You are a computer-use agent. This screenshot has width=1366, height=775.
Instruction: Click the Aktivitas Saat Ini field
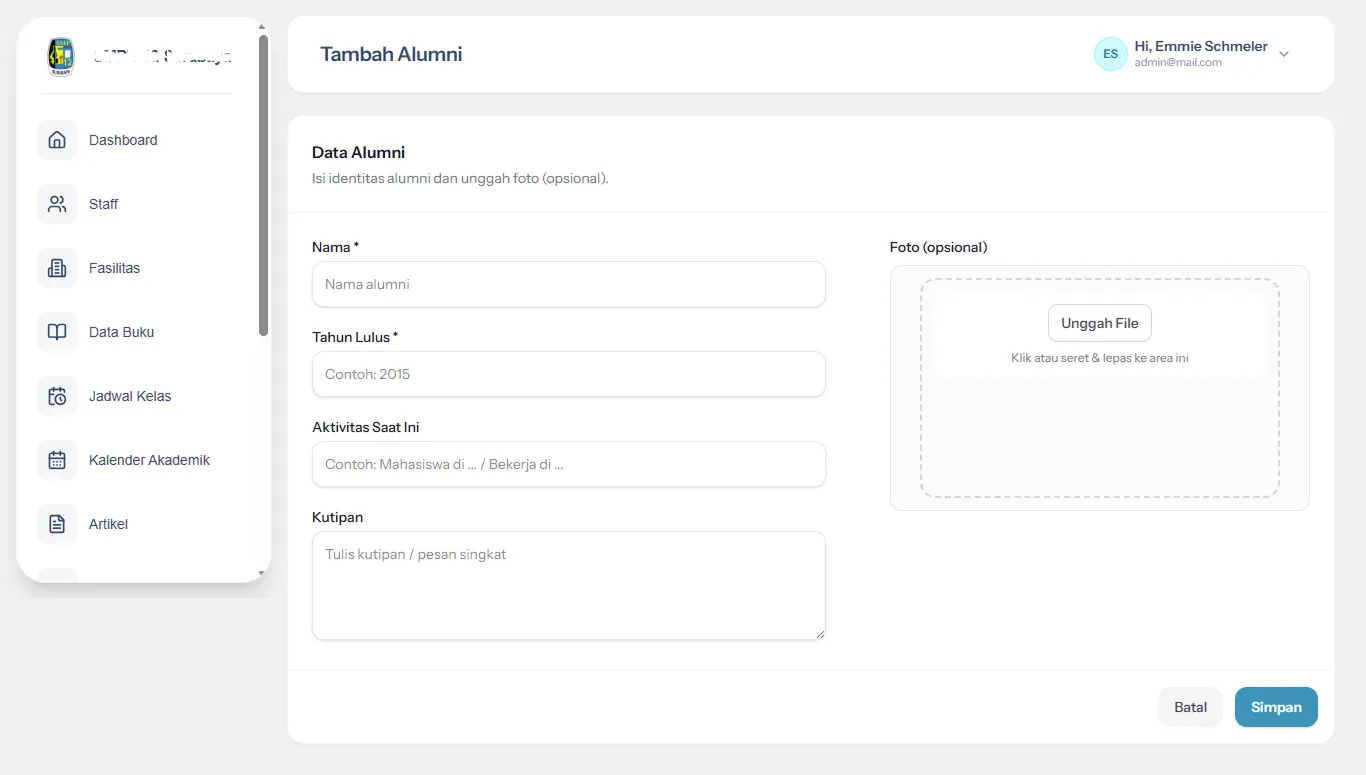[569, 464]
